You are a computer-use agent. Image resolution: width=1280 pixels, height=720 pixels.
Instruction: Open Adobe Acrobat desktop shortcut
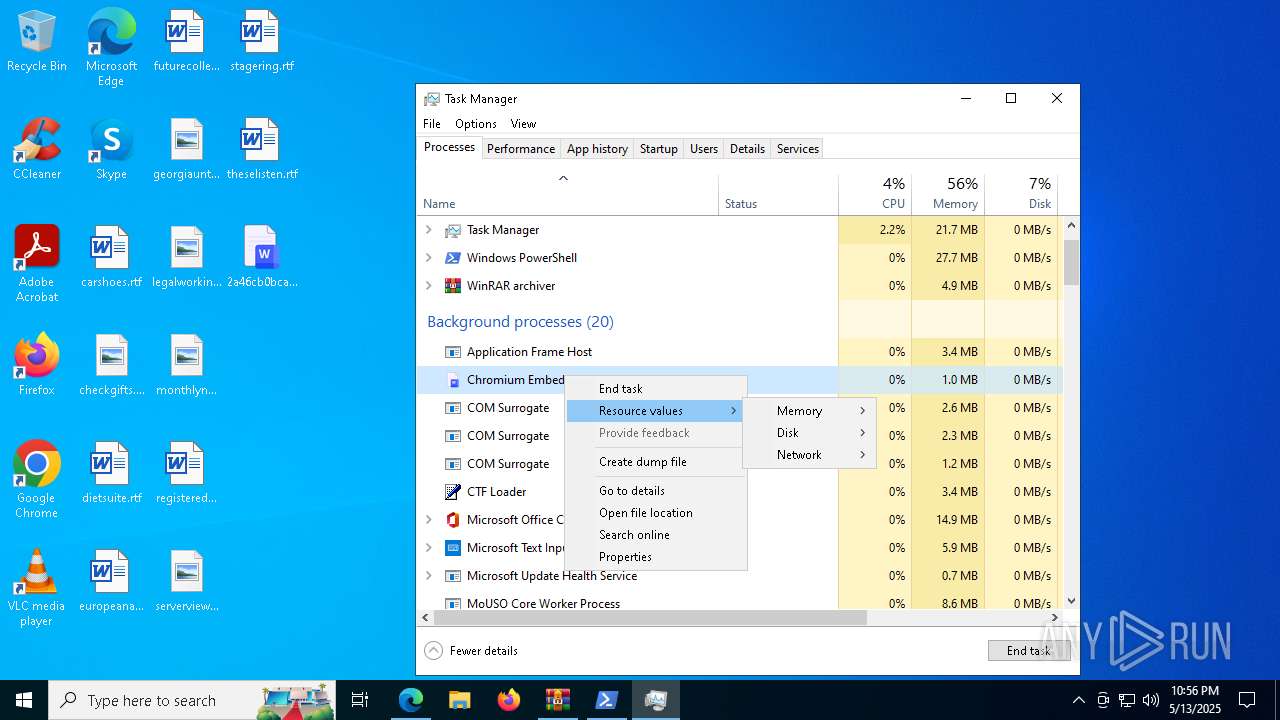pyautogui.click(x=37, y=264)
